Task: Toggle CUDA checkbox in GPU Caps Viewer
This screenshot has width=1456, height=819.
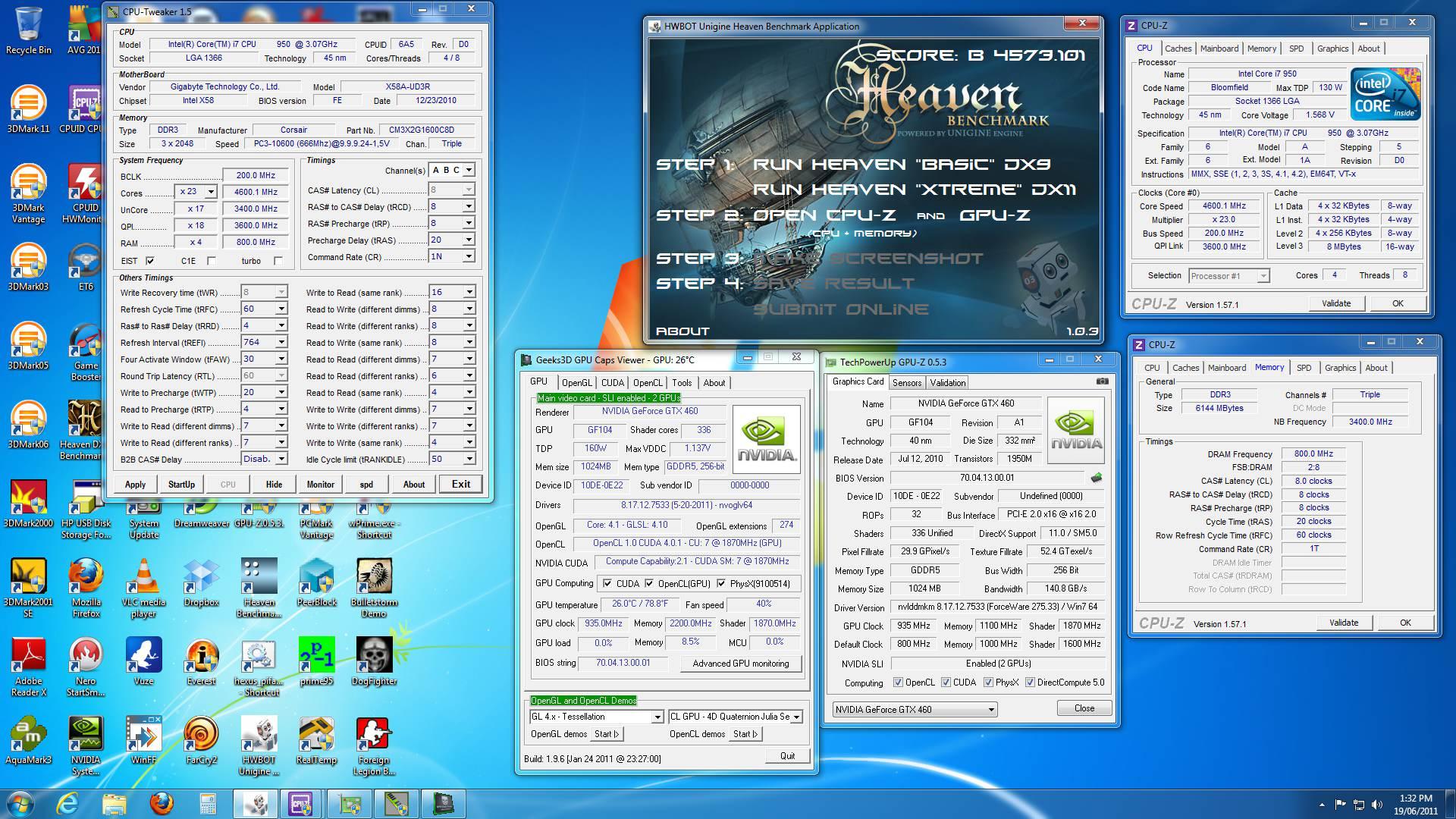Action: (607, 583)
